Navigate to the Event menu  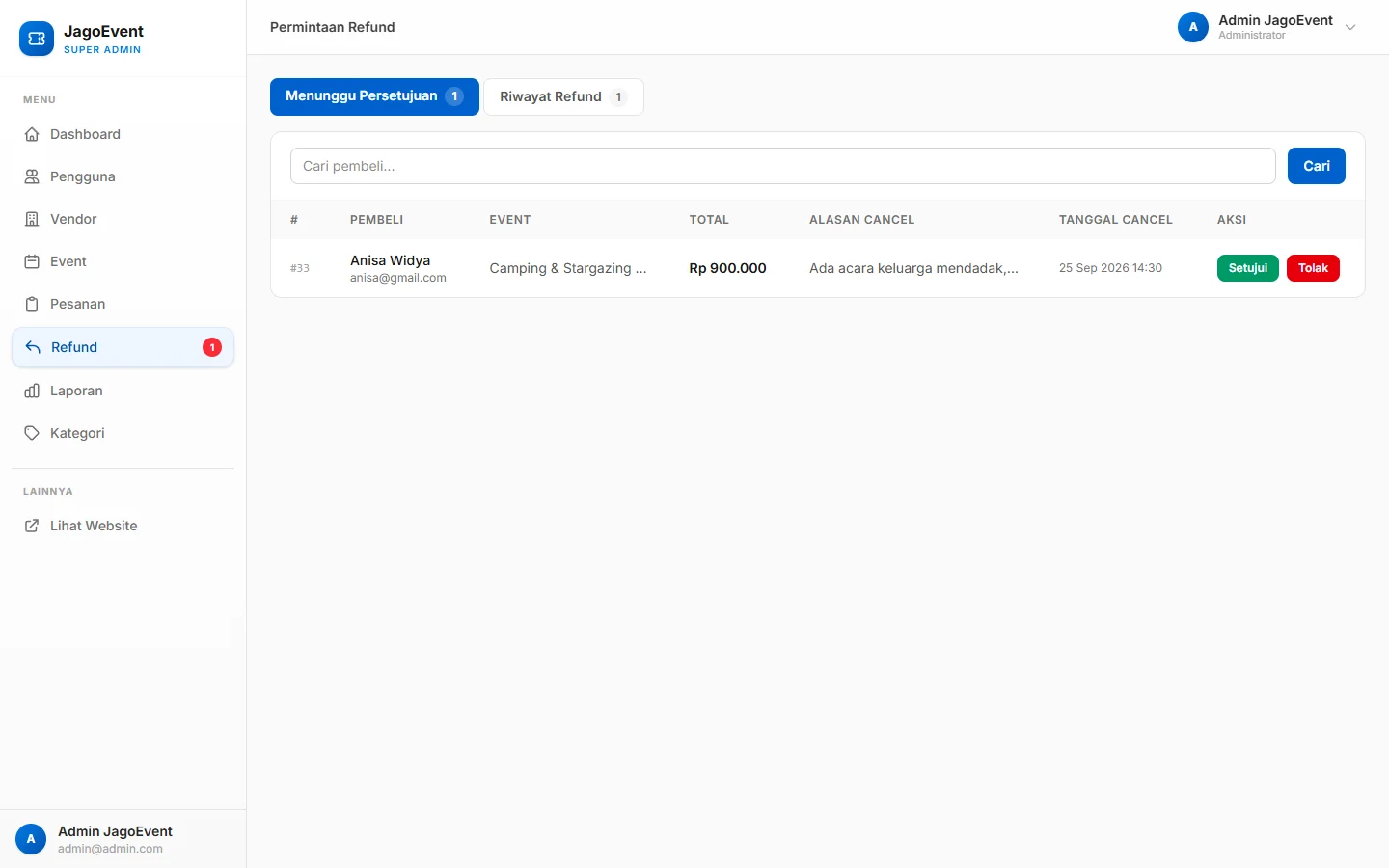(123, 261)
